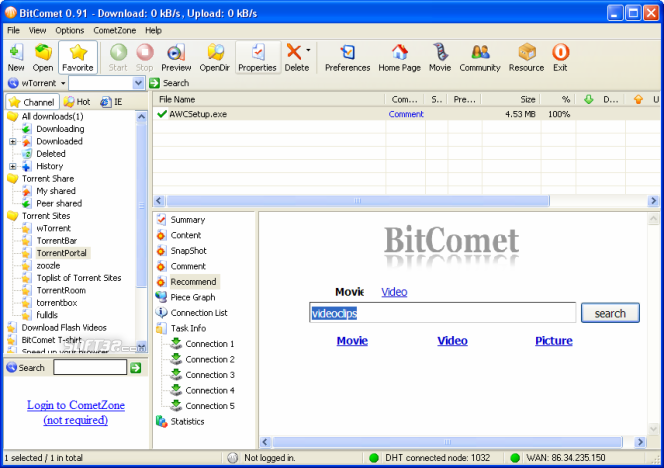Open the Options menu
Image resolution: width=664 pixels, height=468 pixels.
click(69, 30)
